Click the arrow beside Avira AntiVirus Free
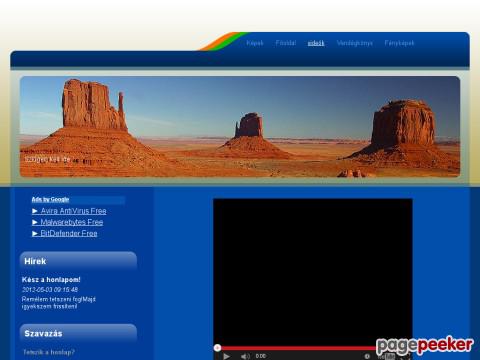This screenshot has width=480, height=360. tap(35, 211)
